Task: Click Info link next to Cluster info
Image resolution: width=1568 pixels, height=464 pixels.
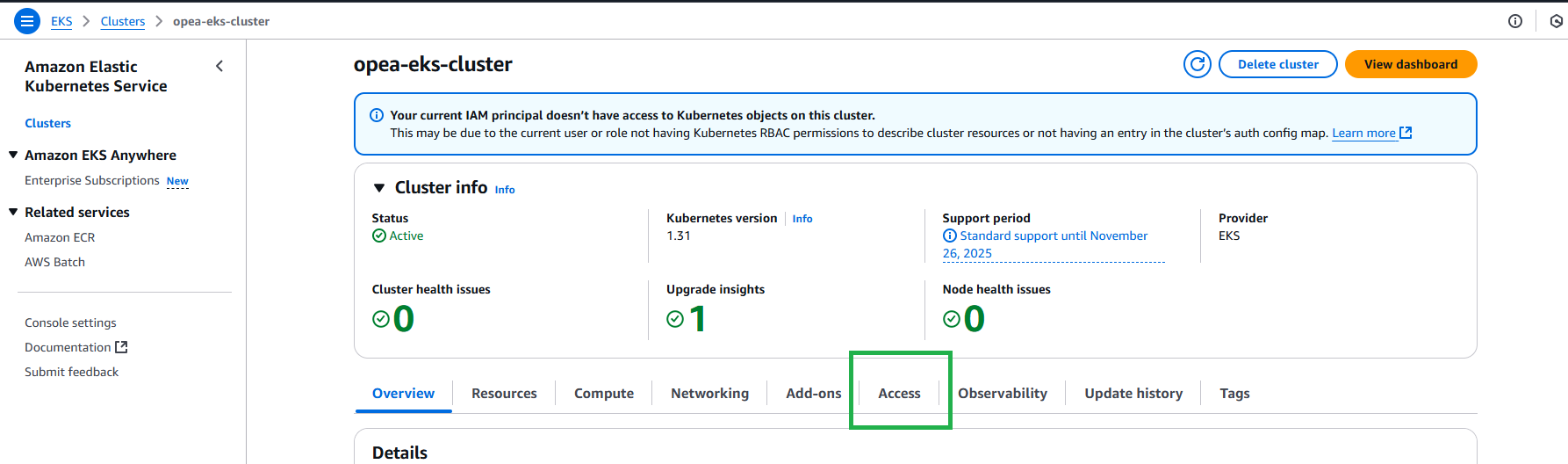Action: (505, 189)
